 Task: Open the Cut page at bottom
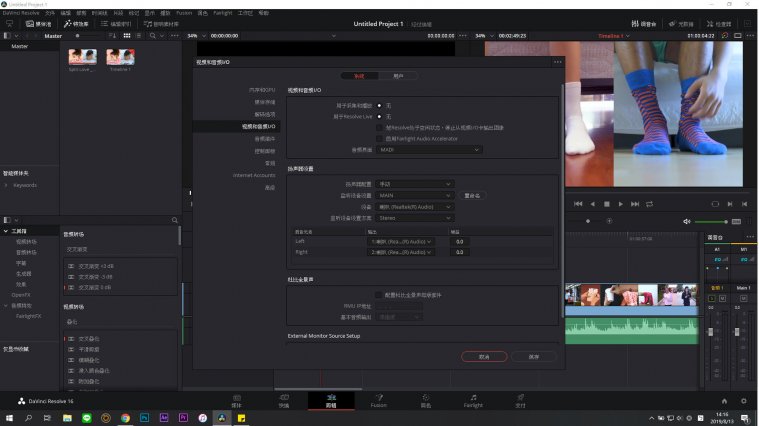click(x=284, y=401)
